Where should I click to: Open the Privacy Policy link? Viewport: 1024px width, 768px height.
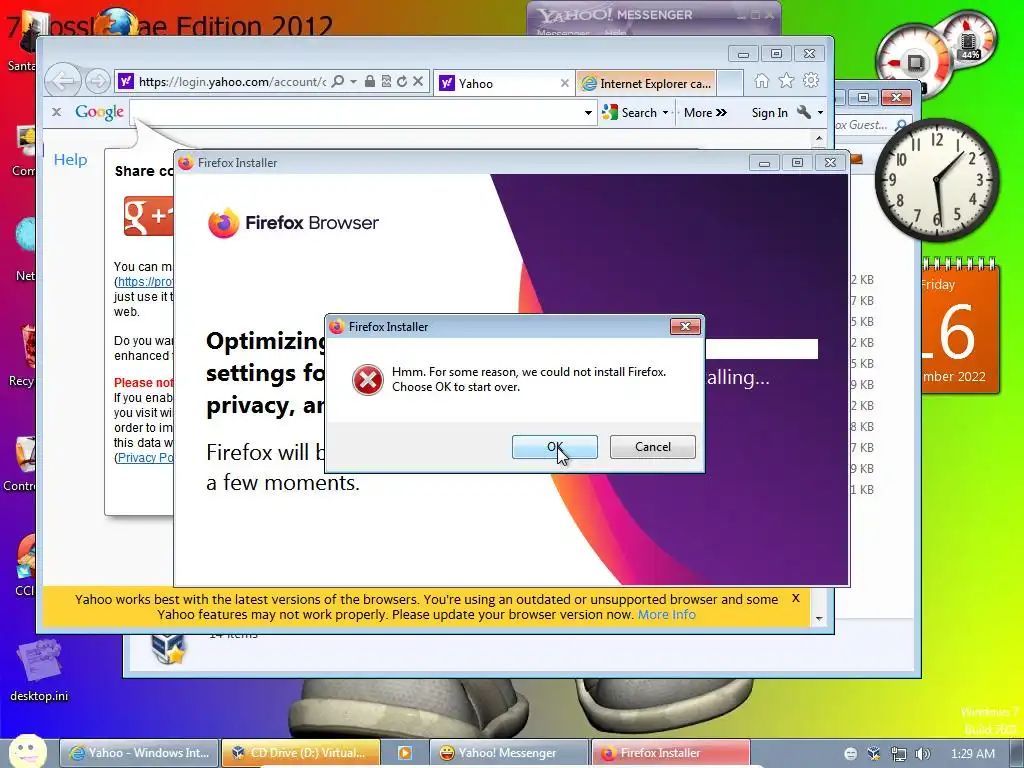pos(146,458)
